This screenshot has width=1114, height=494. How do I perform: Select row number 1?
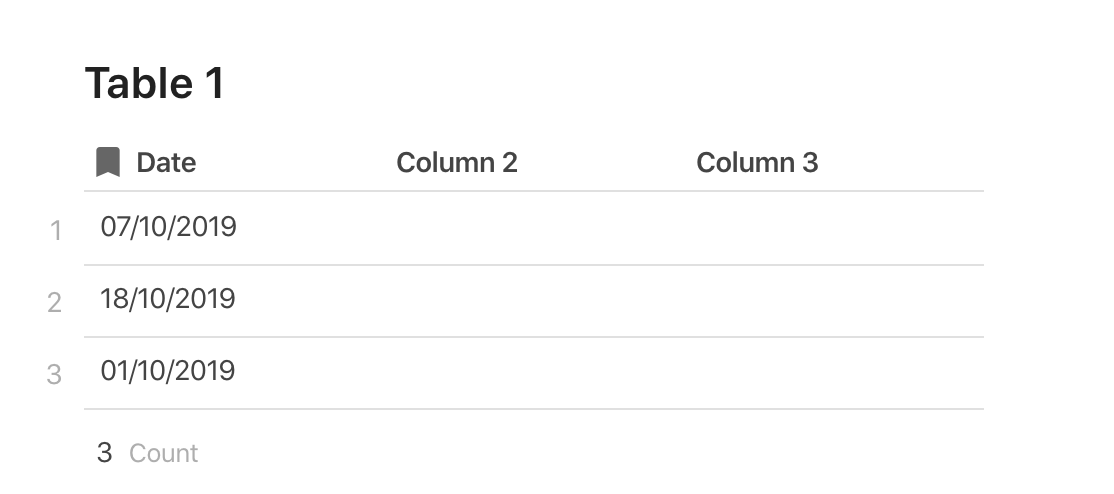point(55,231)
